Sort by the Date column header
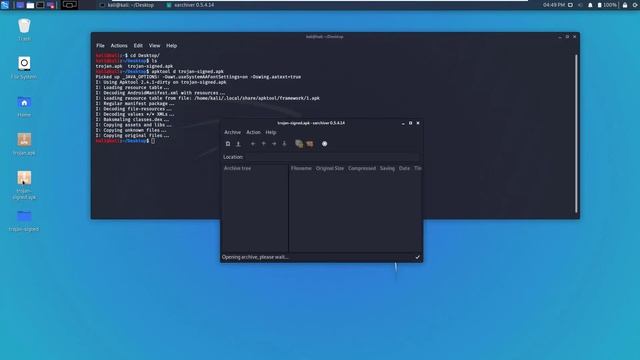The width and height of the screenshot is (640, 360). tap(404, 168)
